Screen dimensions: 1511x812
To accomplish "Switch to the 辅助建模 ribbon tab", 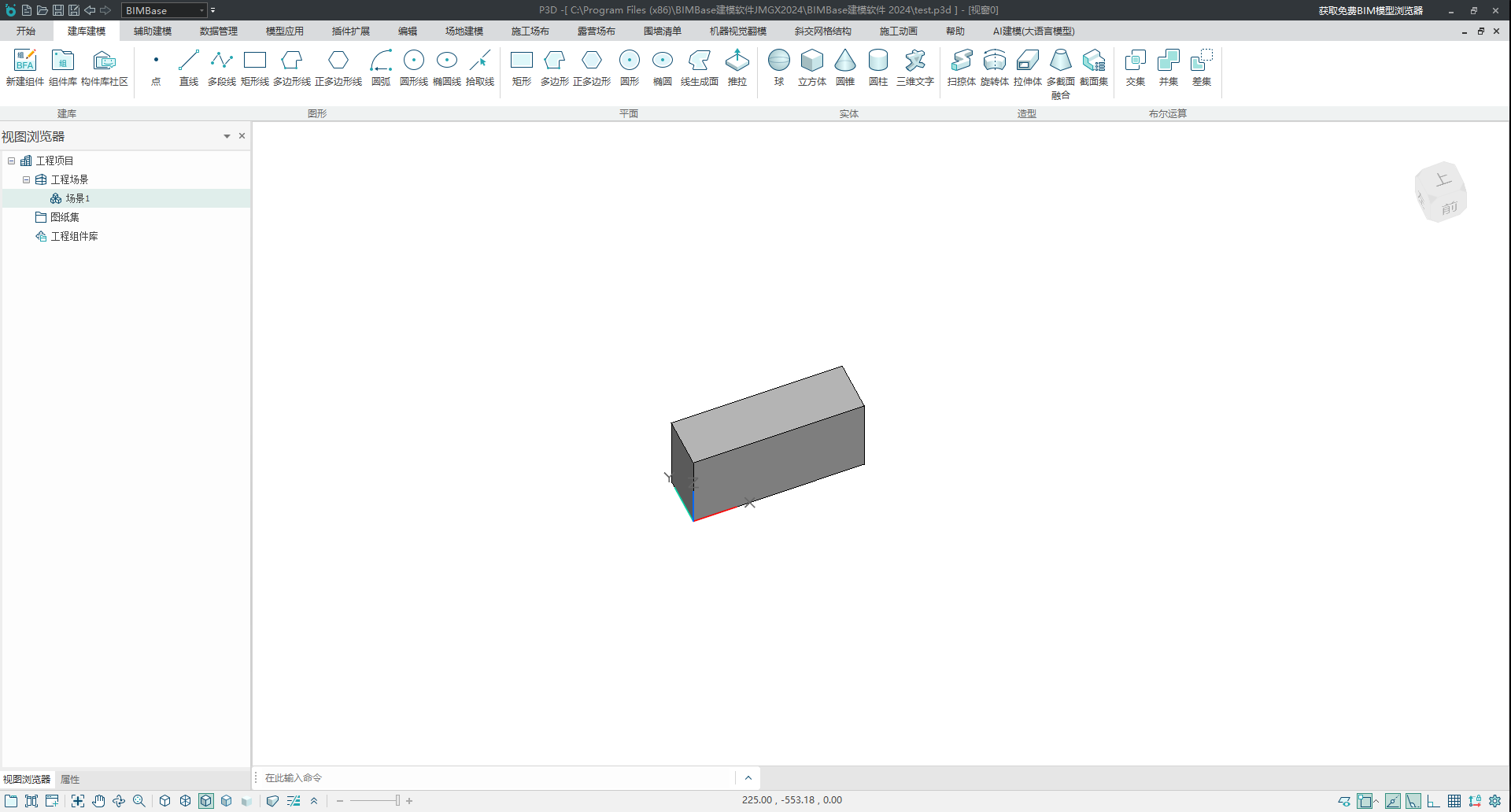I will [152, 31].
